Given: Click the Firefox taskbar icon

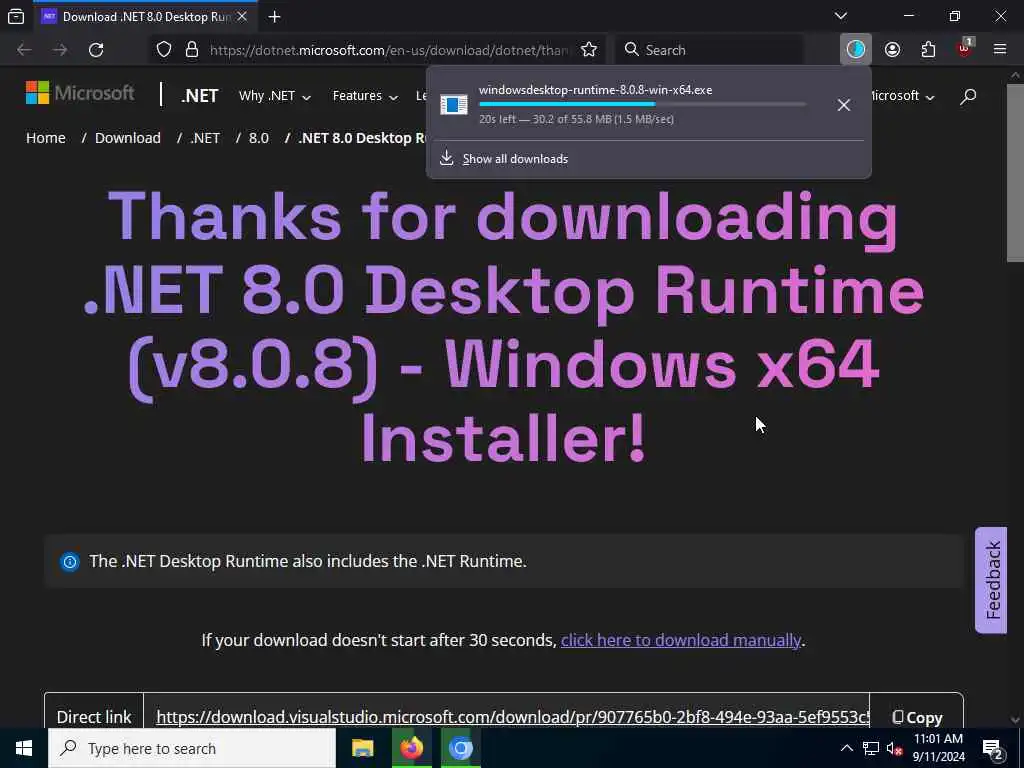Looking at the screenshot, I should (x=411, y=748).
